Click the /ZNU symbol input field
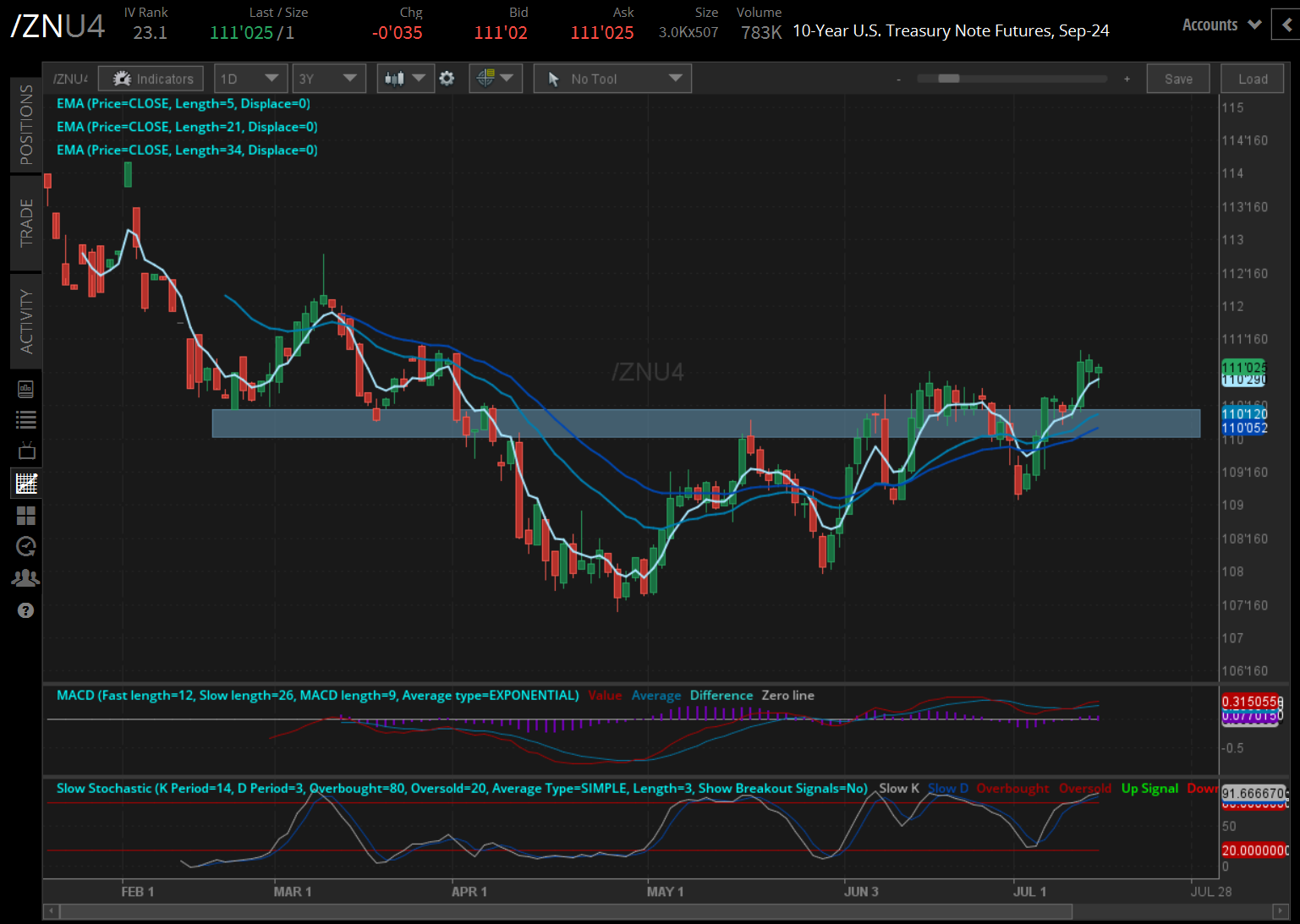Image resolution: width=1300 pixels, height=924 pixels. click(70, 79)
